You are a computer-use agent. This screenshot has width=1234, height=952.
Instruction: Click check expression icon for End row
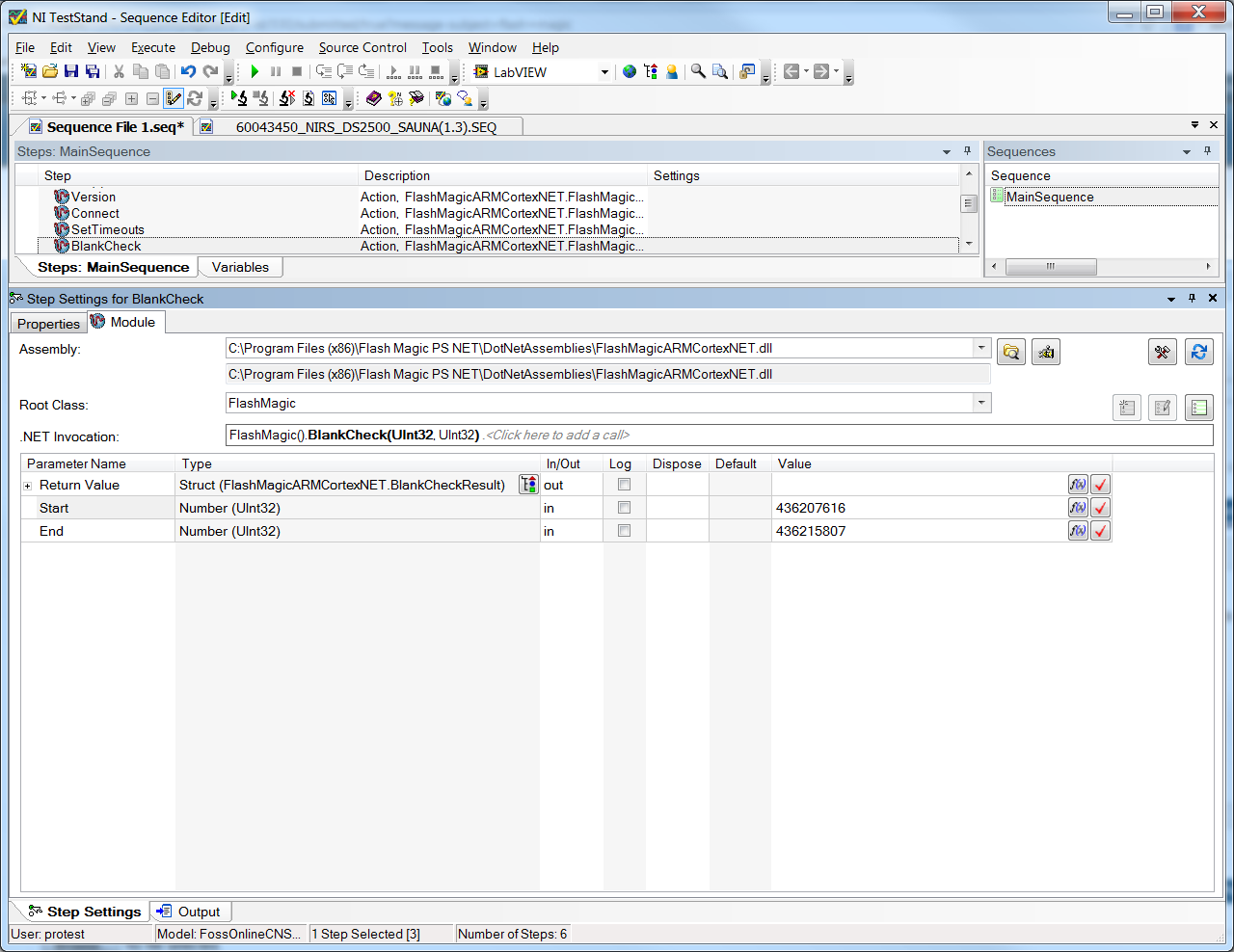(1100, 531)
